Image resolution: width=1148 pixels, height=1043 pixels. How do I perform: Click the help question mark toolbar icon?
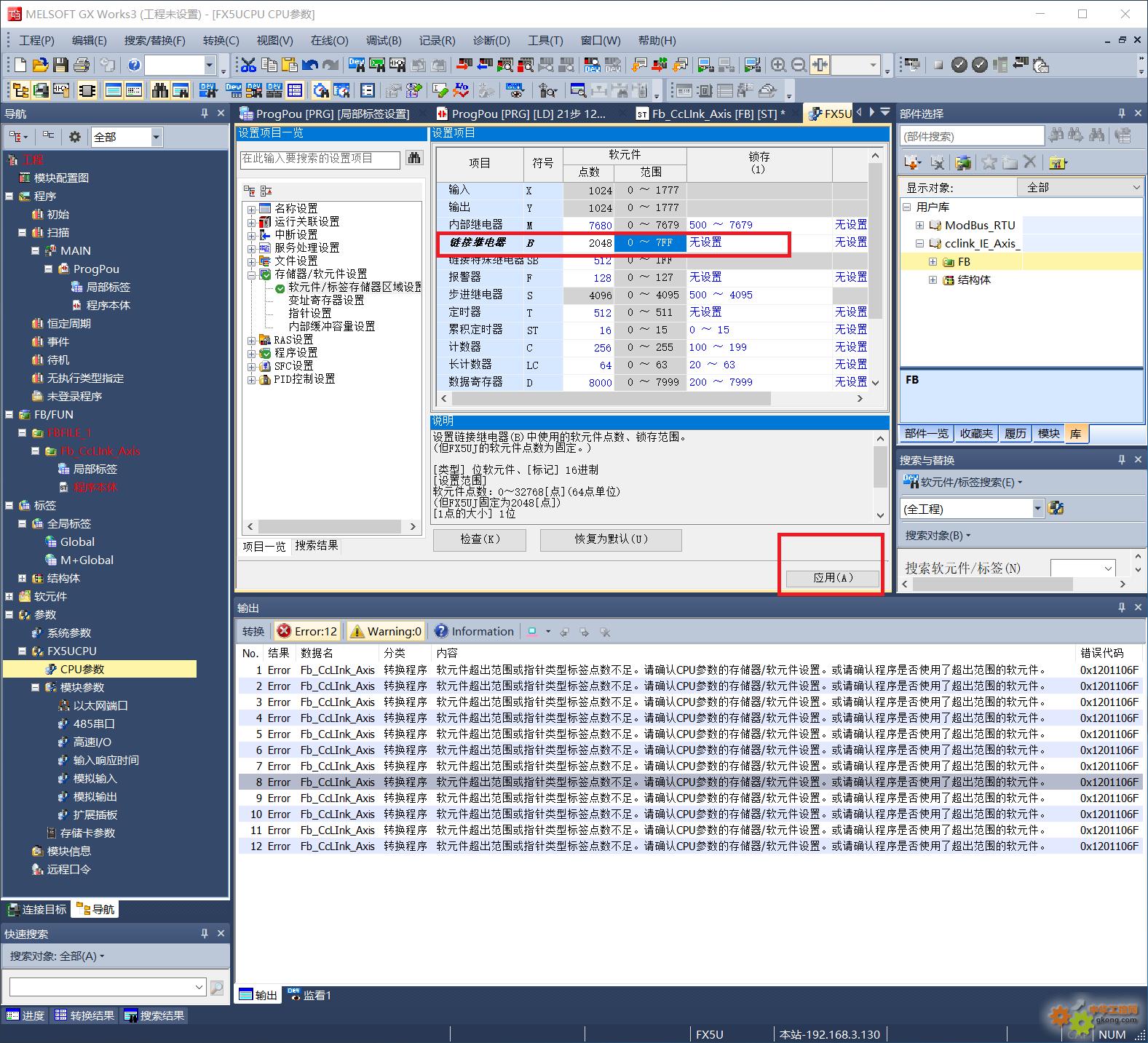pyautogui.click(x=134, y=66)
